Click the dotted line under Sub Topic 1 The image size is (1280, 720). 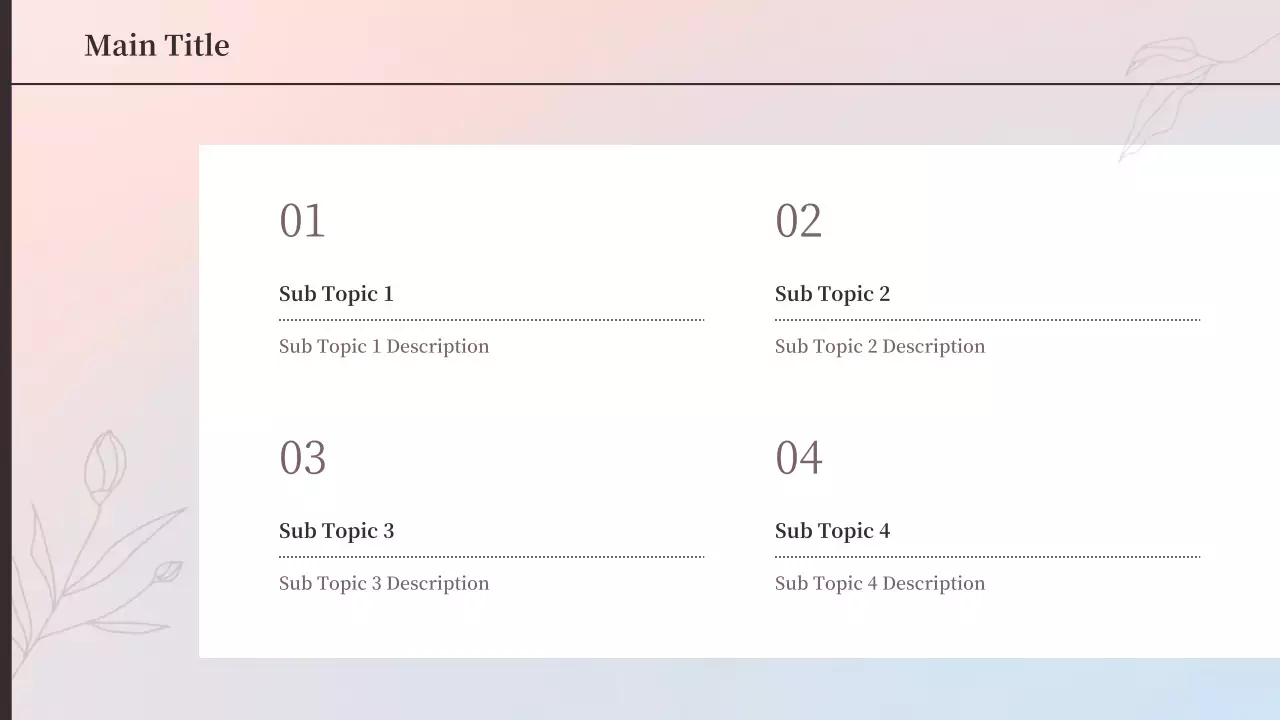(x=491, y=320)
